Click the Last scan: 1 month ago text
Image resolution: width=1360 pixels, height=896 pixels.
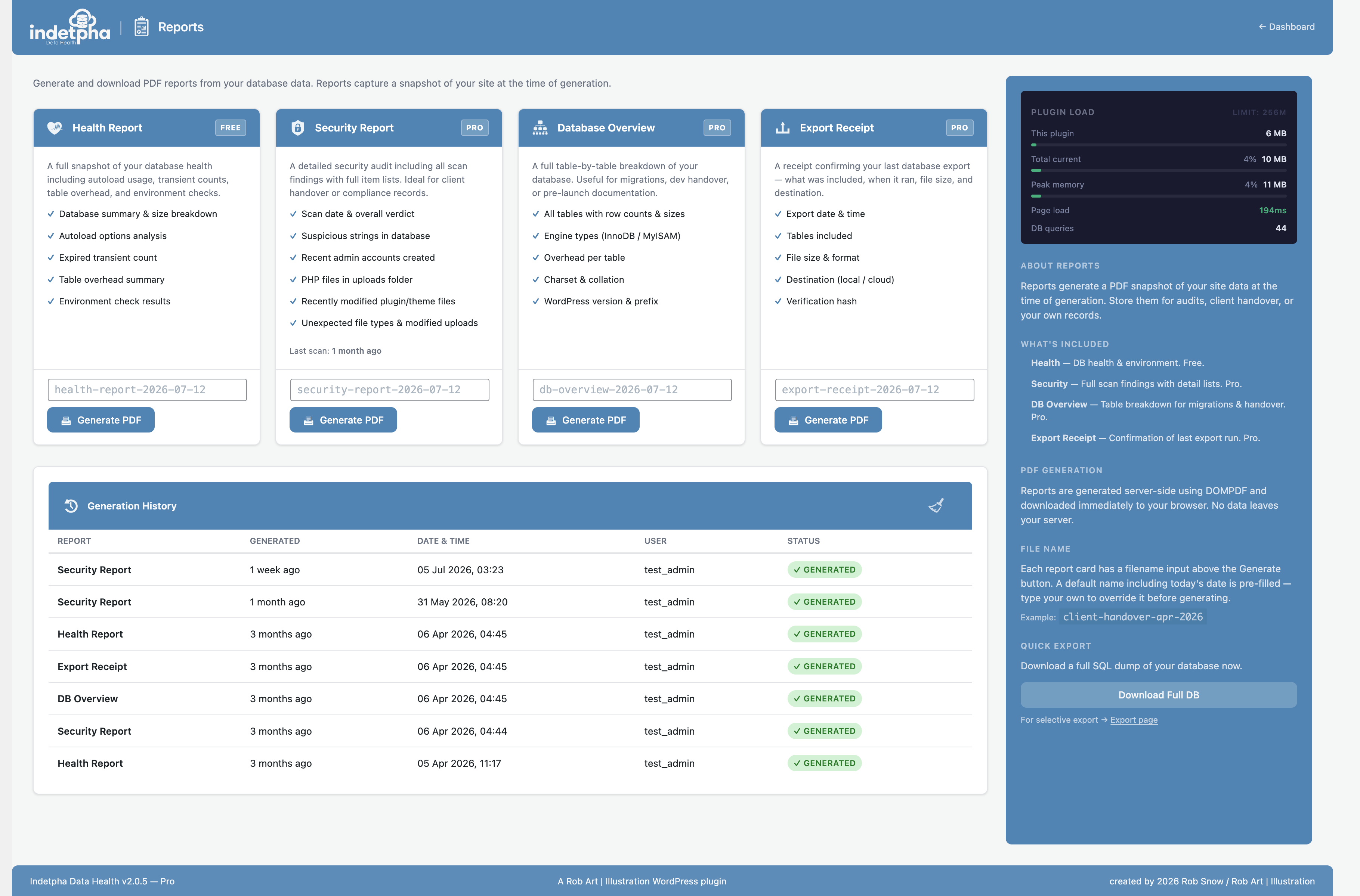point(335,351)
